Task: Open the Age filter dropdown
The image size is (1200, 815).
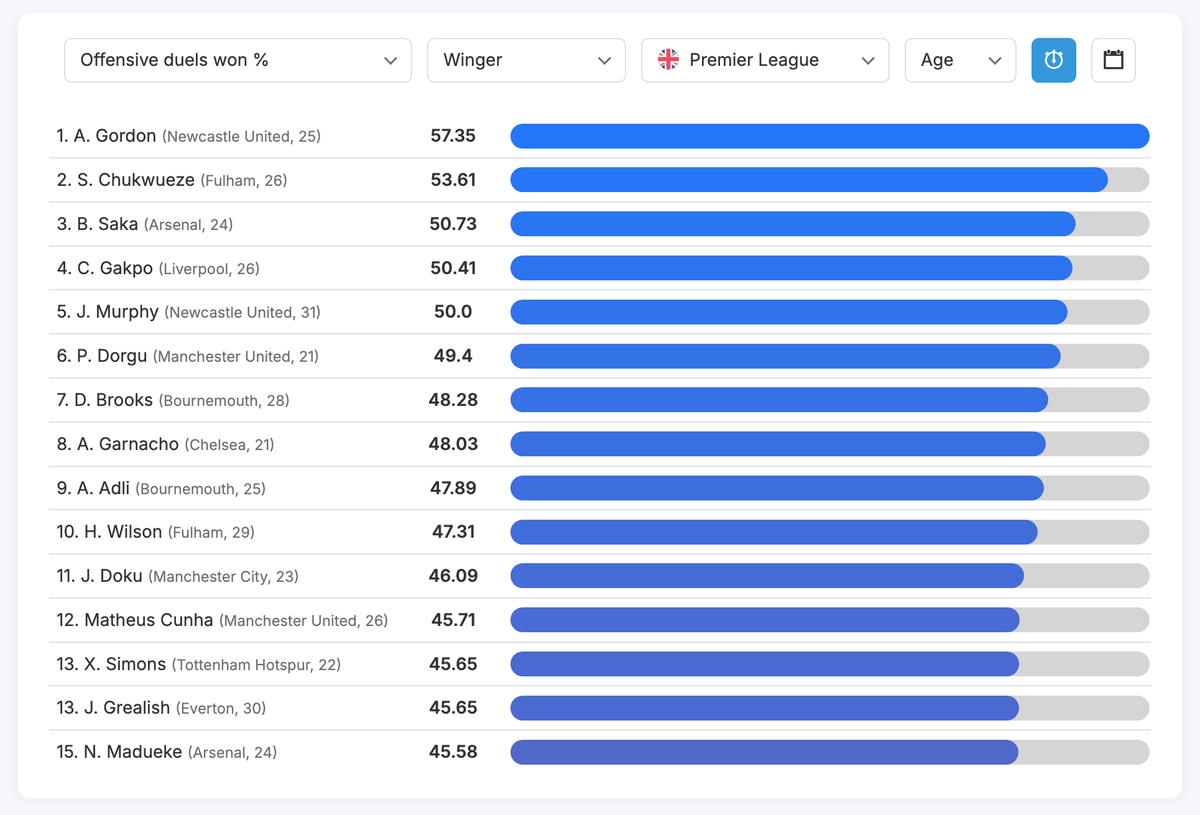Action: (x=961, y=60)
